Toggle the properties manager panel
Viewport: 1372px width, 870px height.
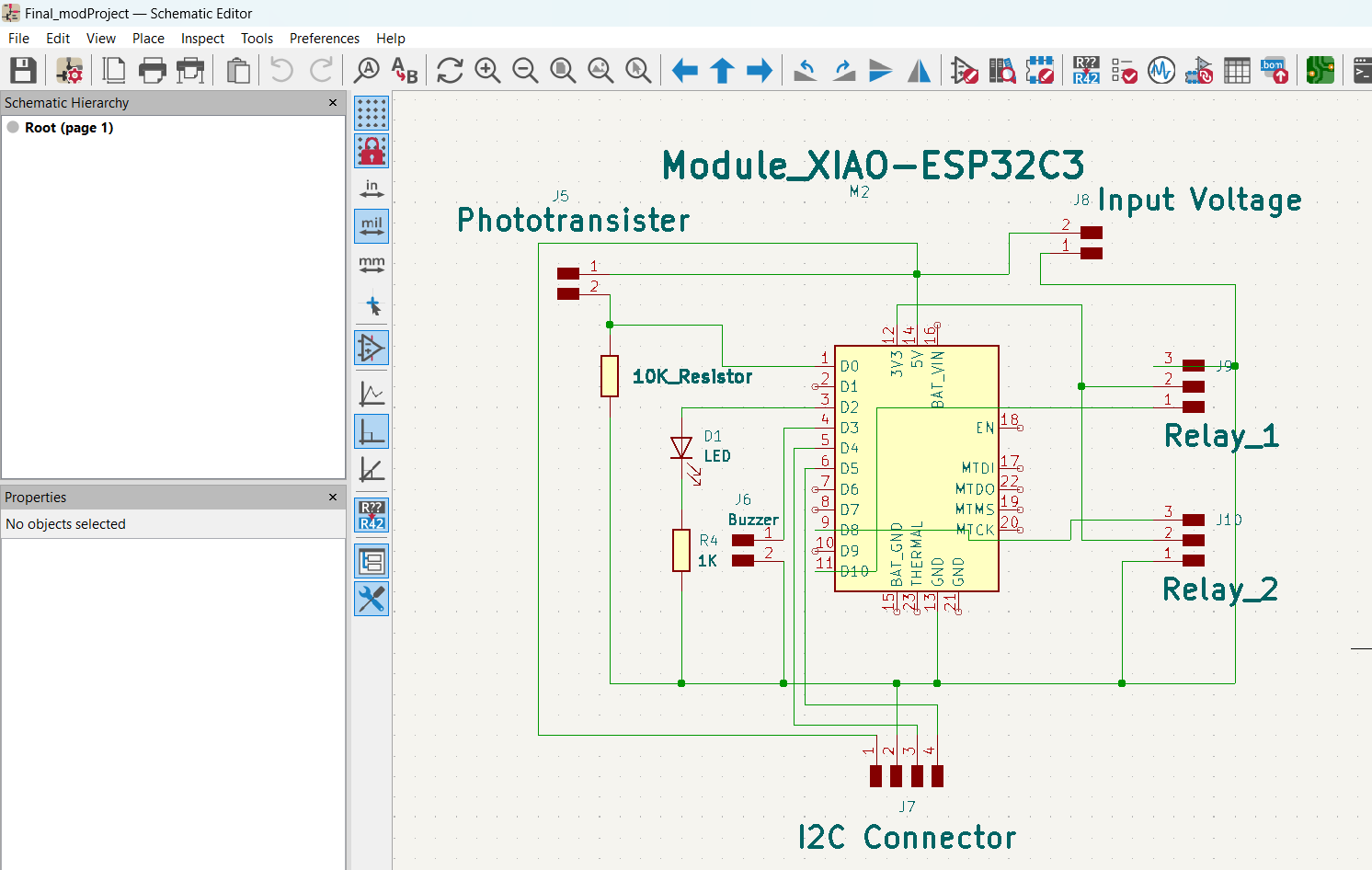372,599
